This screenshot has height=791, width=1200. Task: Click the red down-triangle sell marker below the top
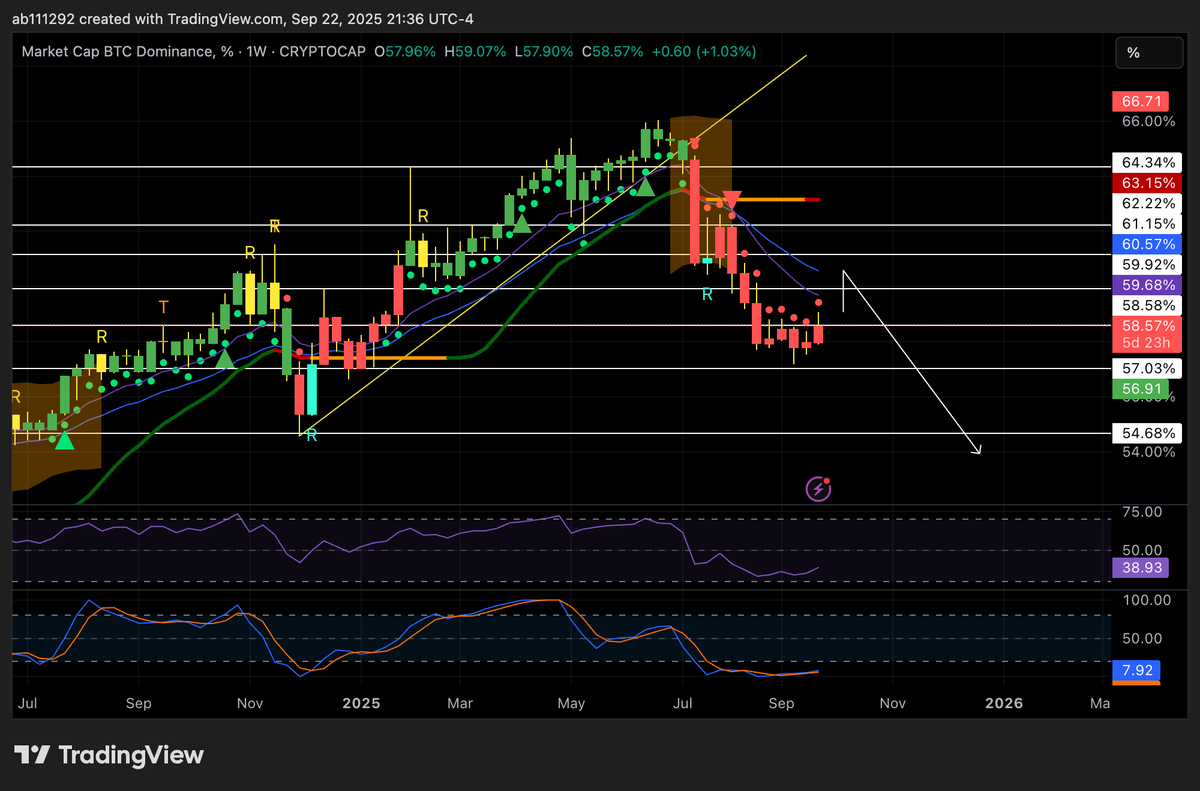click(731, 200)
